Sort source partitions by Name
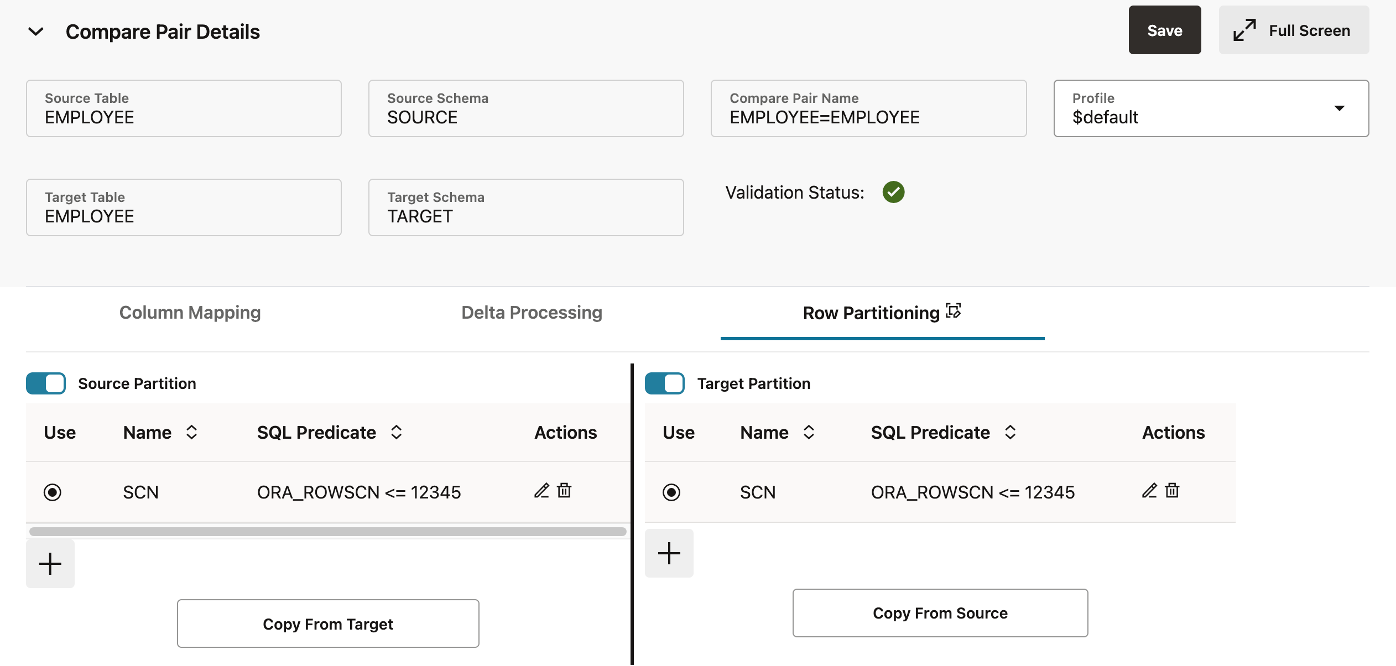The width and height of the screenshot is (1396, 666). coord(191,433)
